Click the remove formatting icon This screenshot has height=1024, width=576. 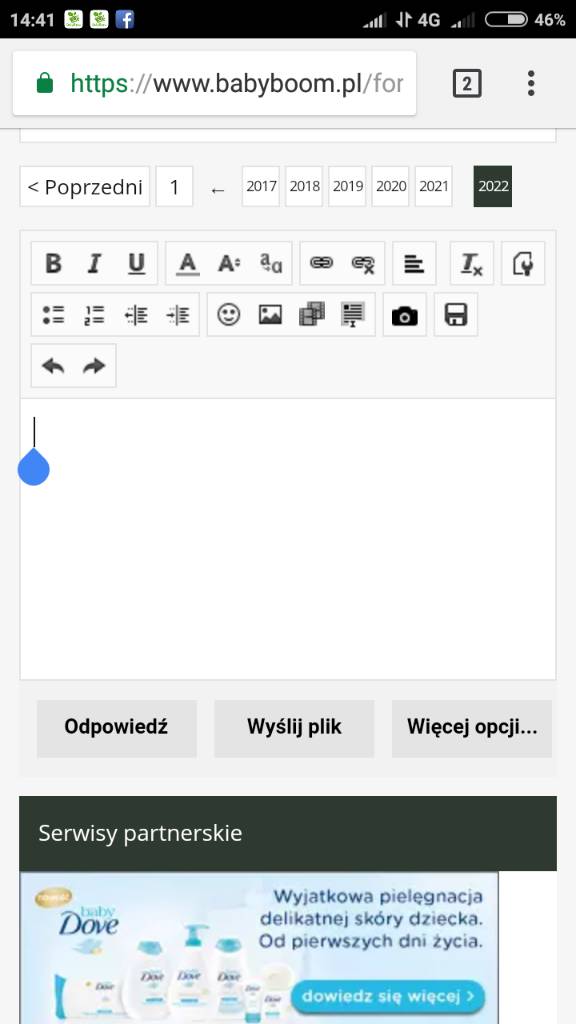472,264
